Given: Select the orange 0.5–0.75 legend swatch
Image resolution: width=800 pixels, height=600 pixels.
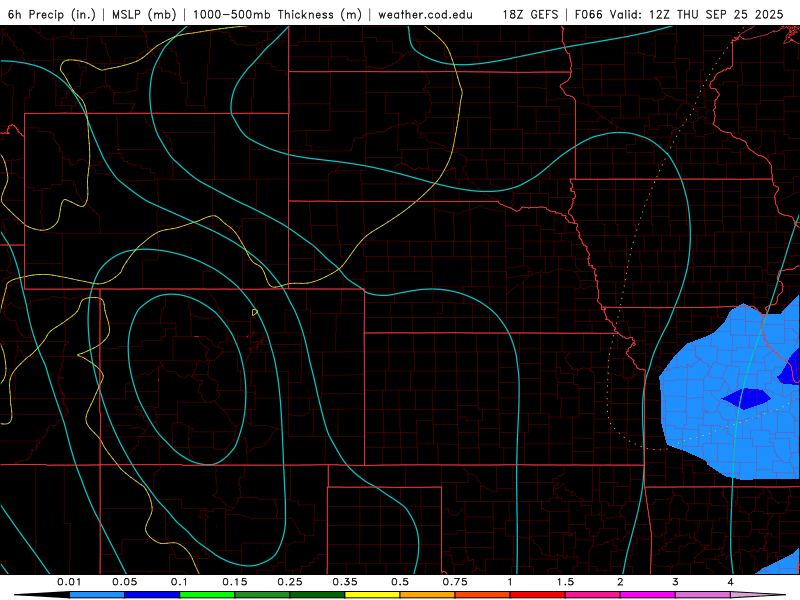Looking at the screenshot, I should click(x=428, y=595).
